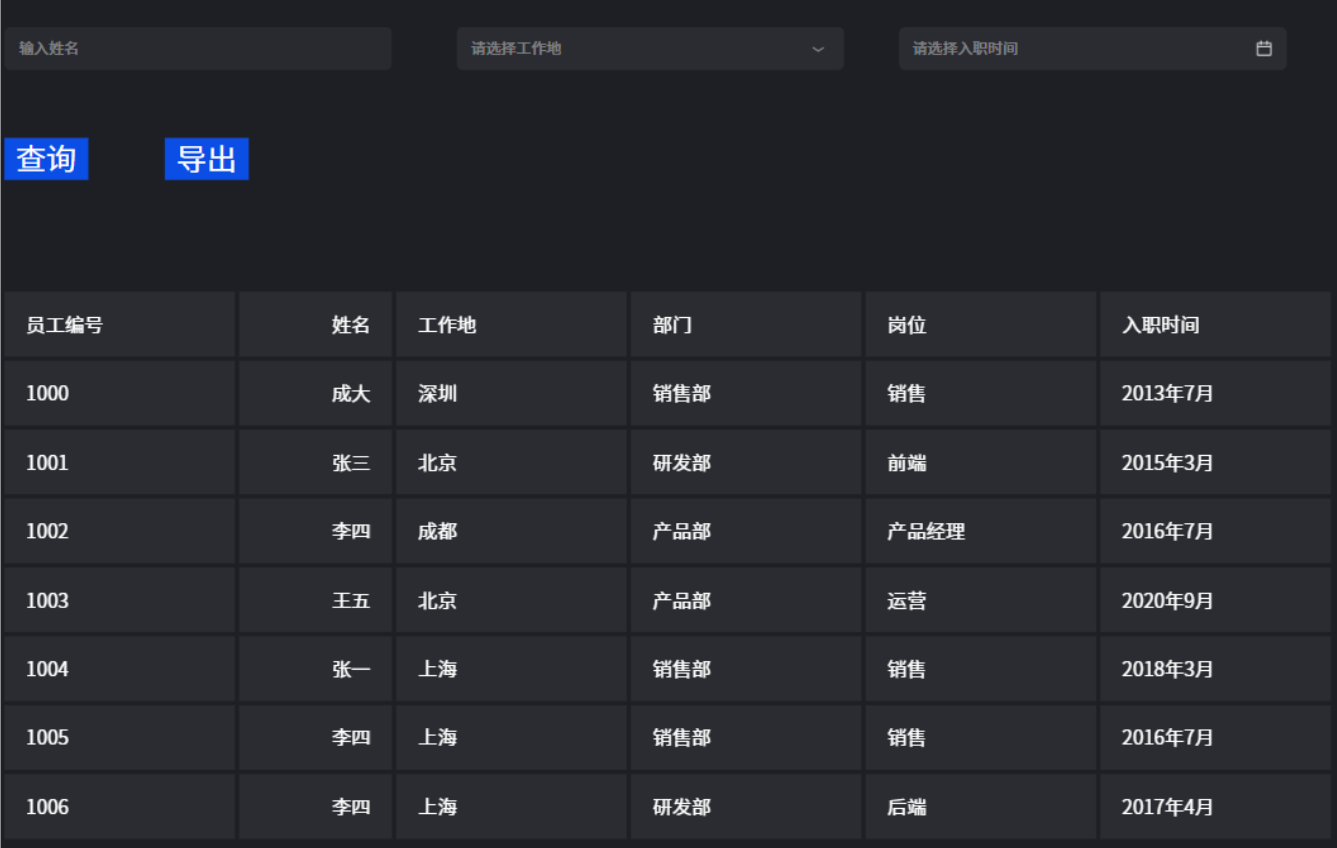The image size is (1337, 848).
Task: Select the 张一 name cell
Action: click(x=316, y=669)
